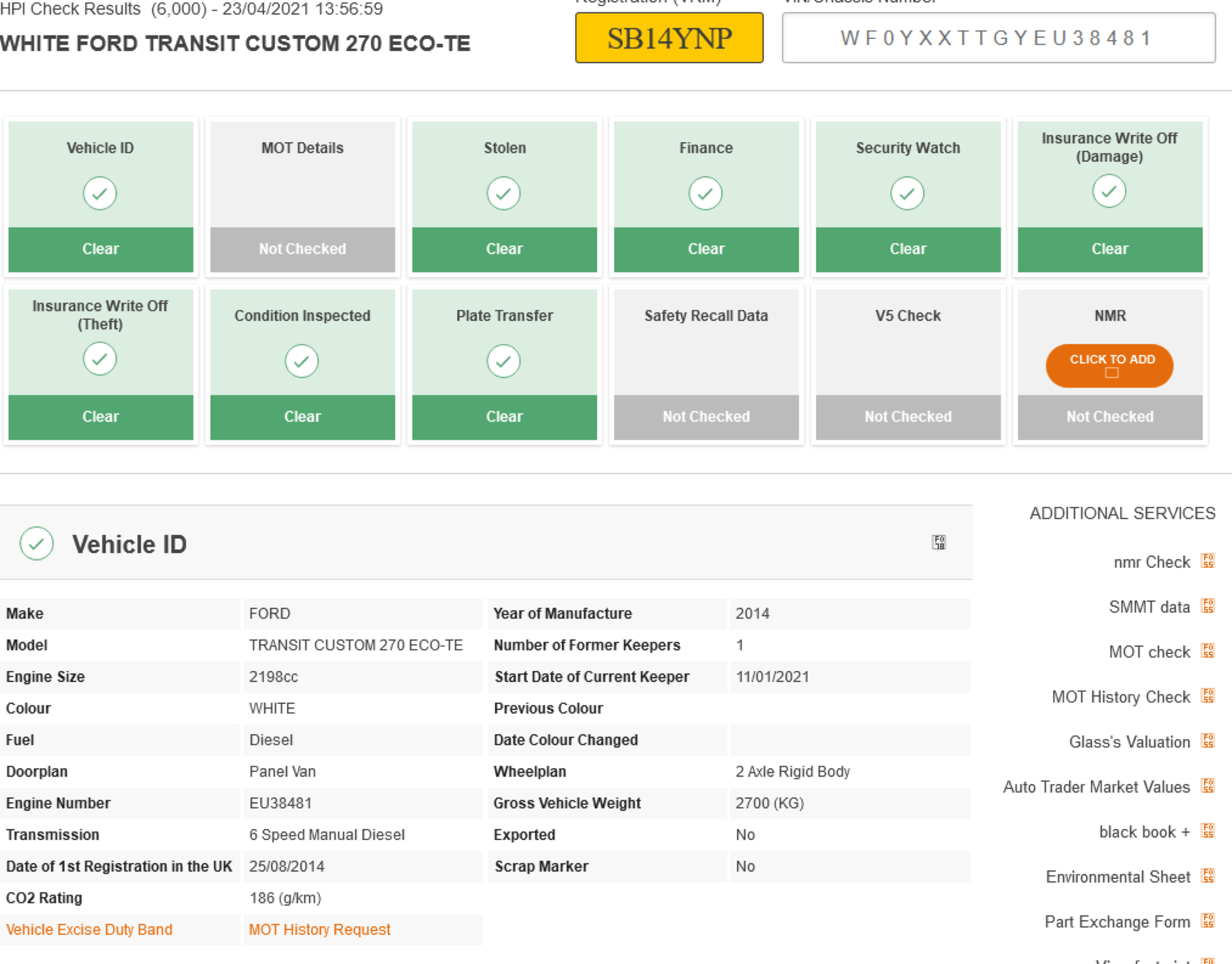The height and width of the screenshot is (964, 1232).
Task: Open the SMMT data service link
Action: coord(1149,607)
